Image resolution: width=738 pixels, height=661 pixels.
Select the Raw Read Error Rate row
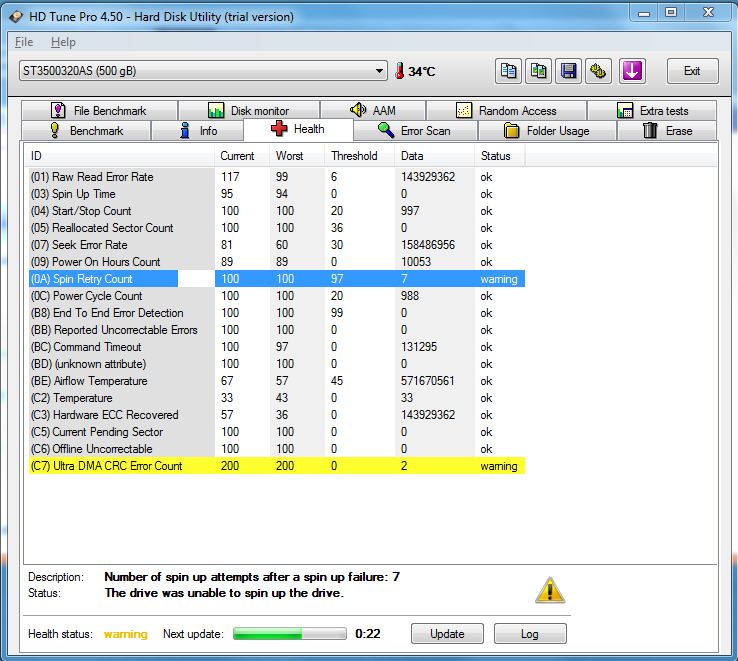277,177
